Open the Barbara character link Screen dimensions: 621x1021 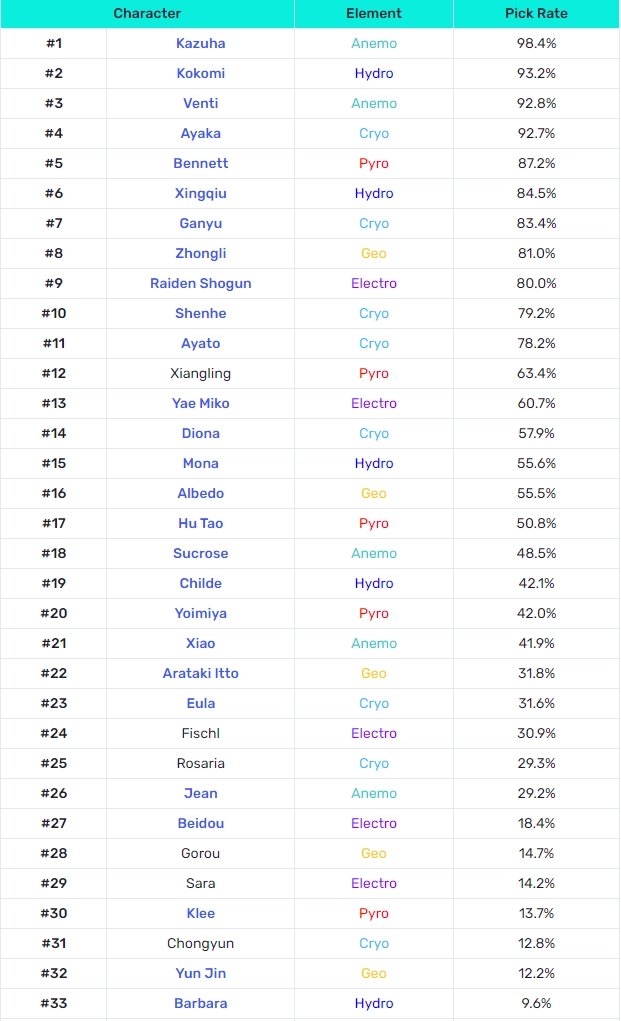pyautogui.click(x=200, y=1003)
